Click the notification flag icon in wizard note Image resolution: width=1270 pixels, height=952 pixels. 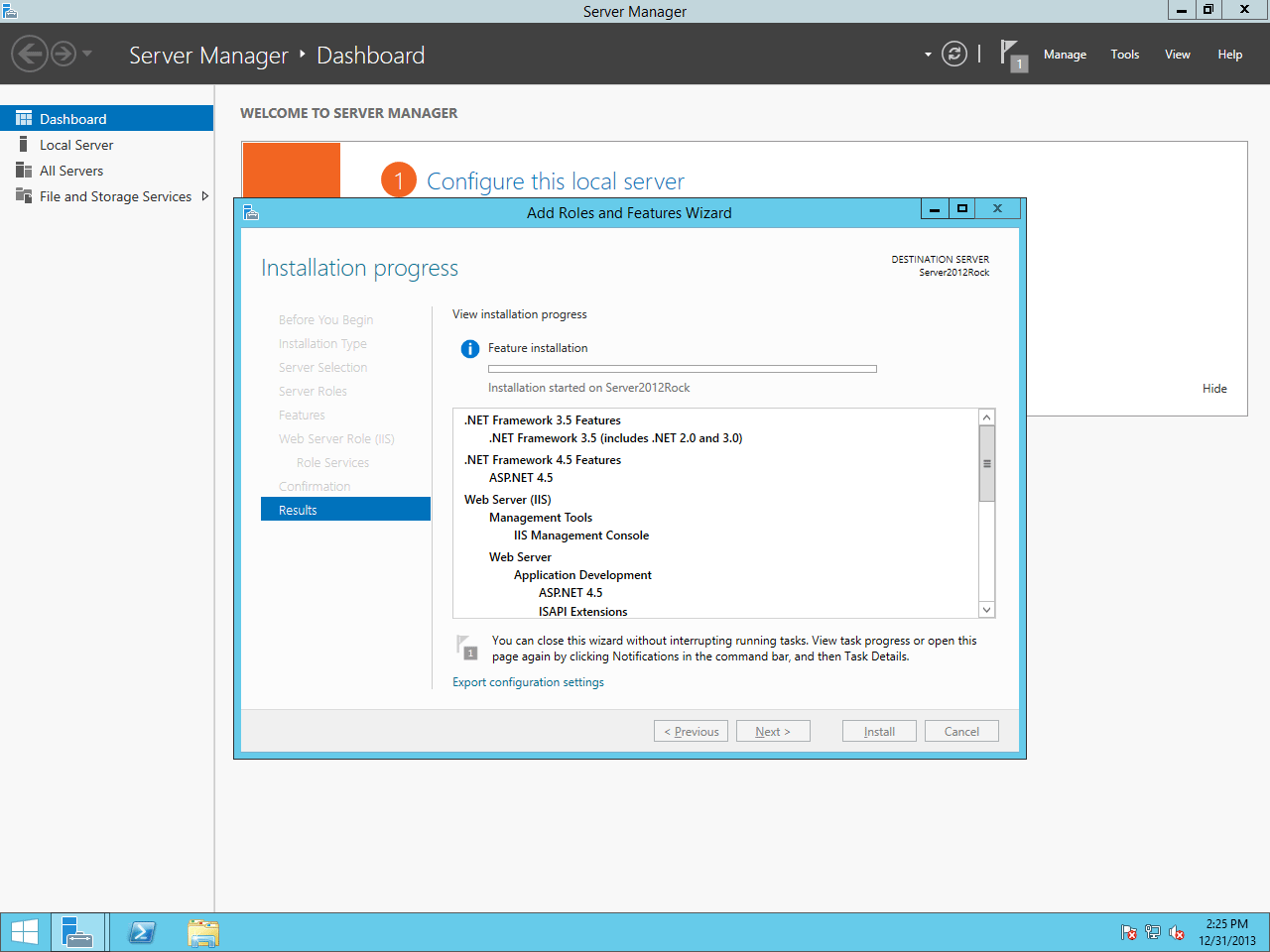[x=466, y=647]
